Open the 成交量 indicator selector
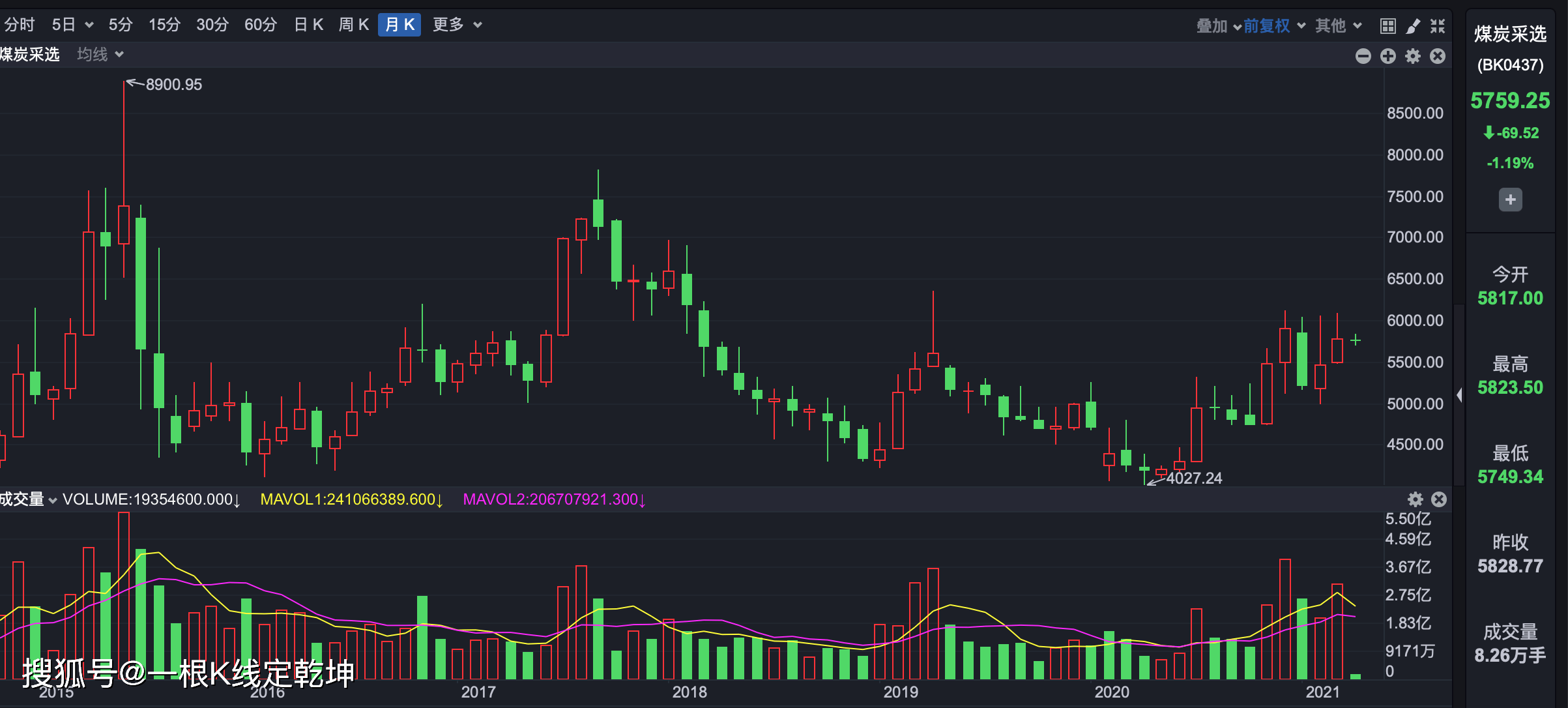Screen dimensions: 1568x708 (x=28, y=499)
